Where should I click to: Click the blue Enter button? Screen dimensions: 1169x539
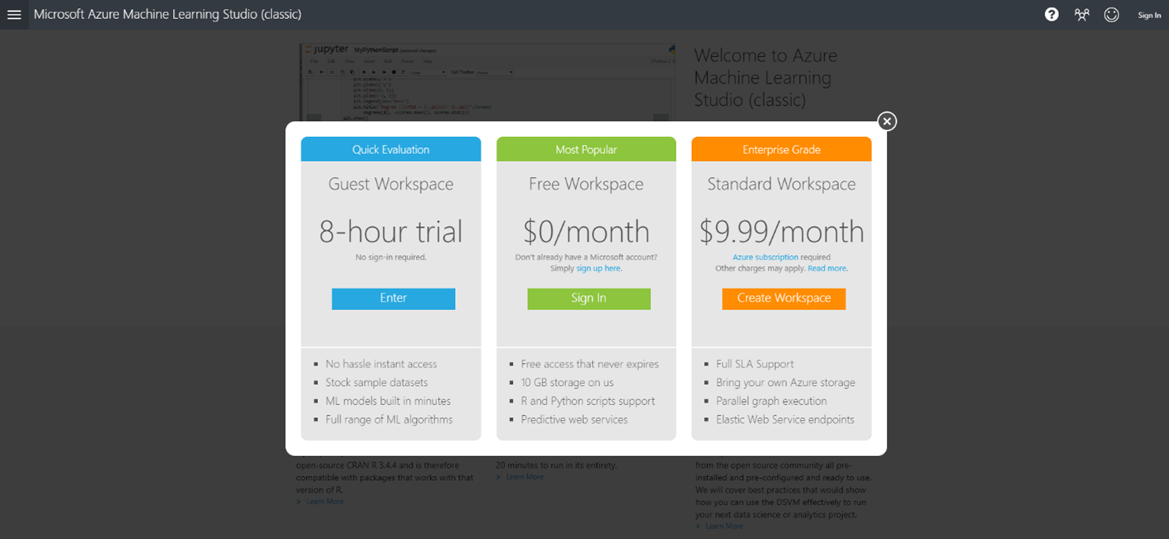pyautogui.click(x=394, y=298)
